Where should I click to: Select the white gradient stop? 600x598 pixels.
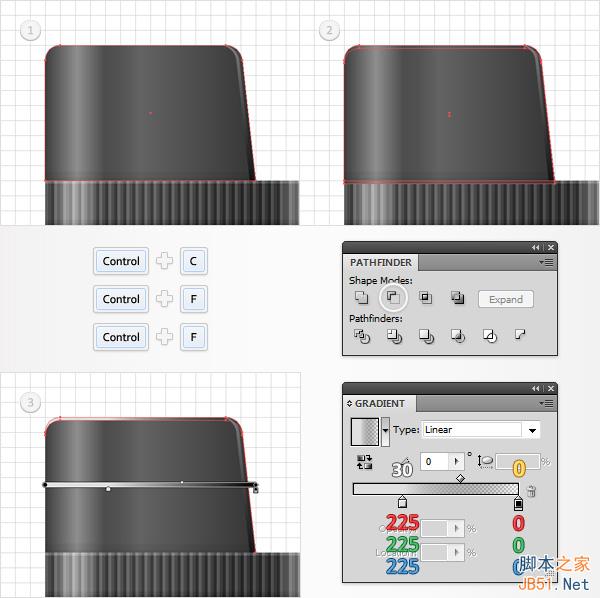(402, 502)
